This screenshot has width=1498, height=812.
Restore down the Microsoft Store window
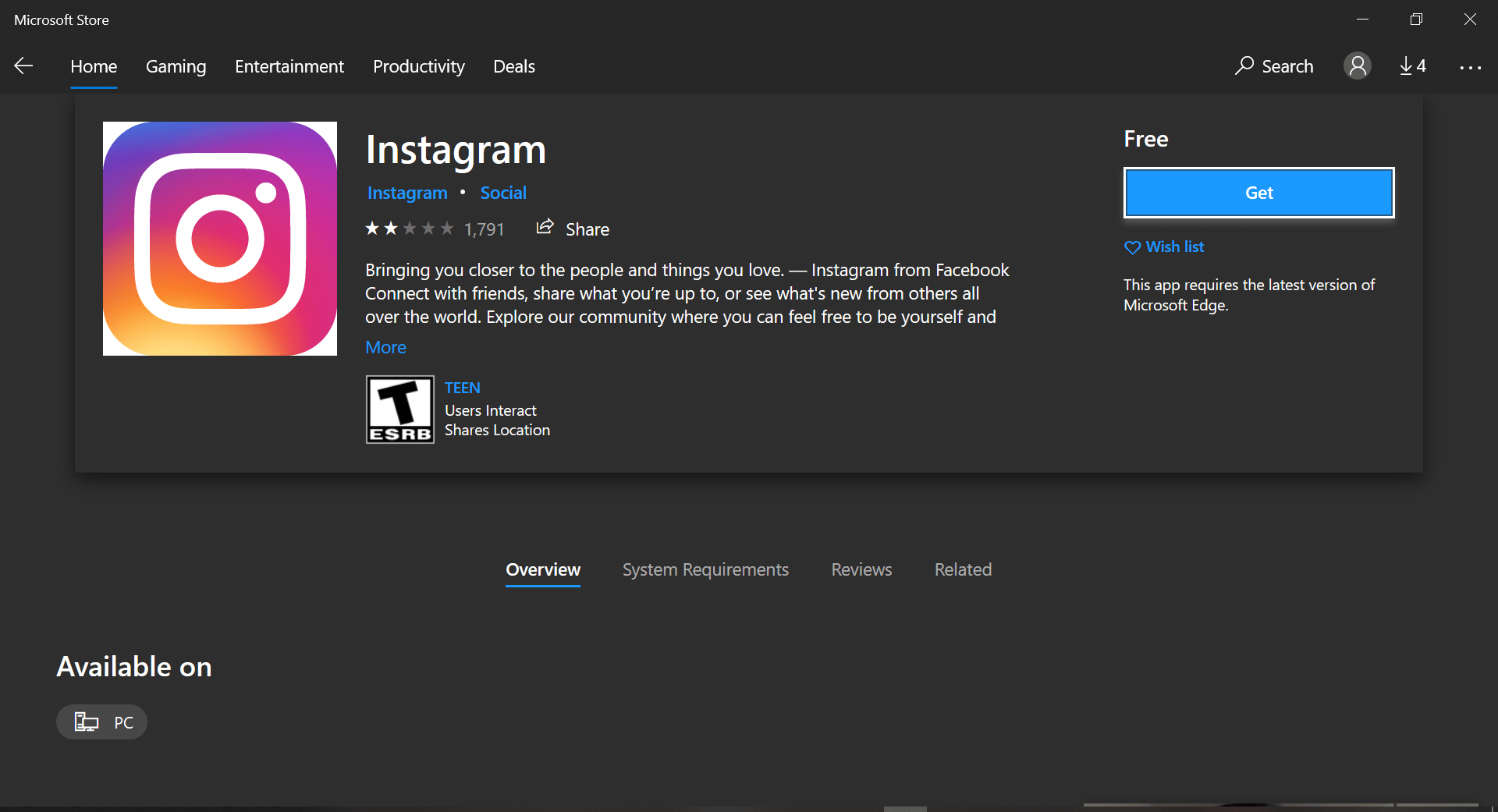(1416, 20)
